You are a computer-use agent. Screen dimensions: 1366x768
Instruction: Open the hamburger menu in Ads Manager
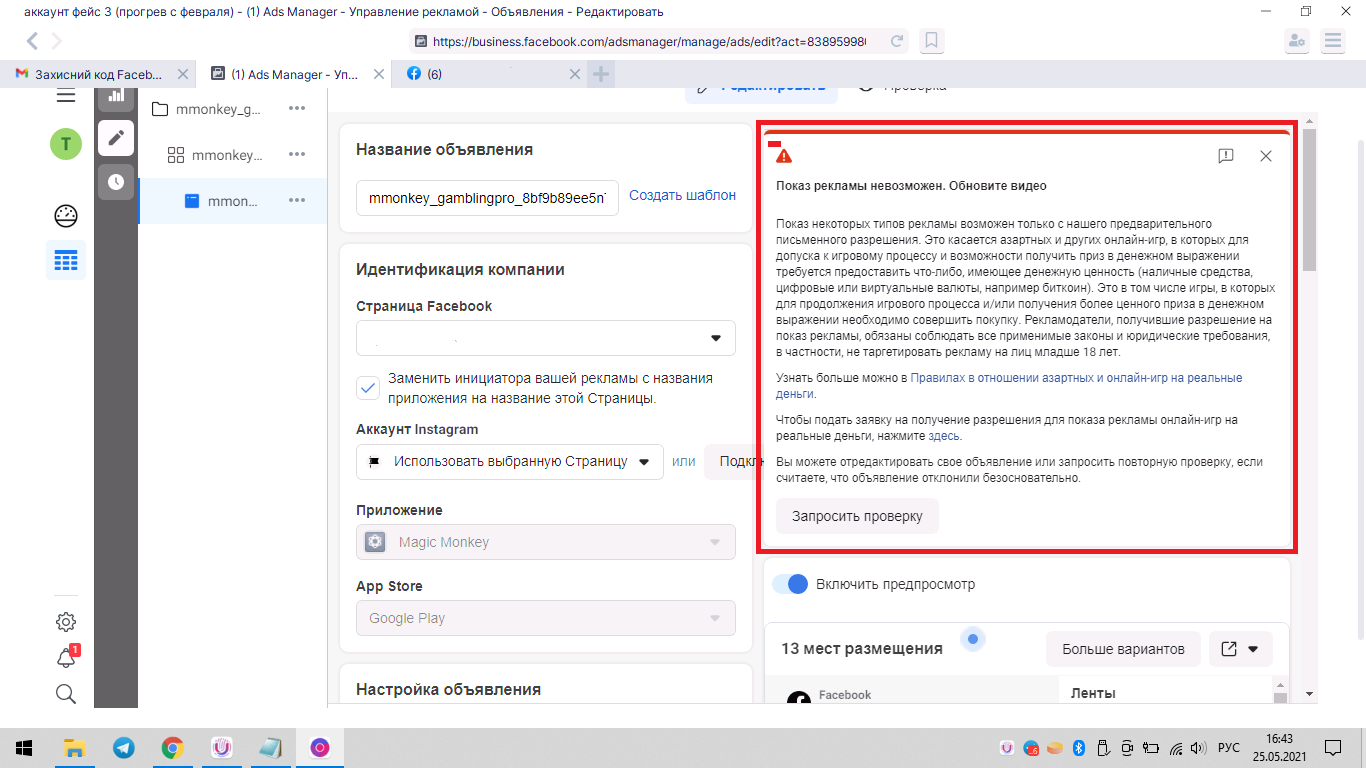pos(66,96)
